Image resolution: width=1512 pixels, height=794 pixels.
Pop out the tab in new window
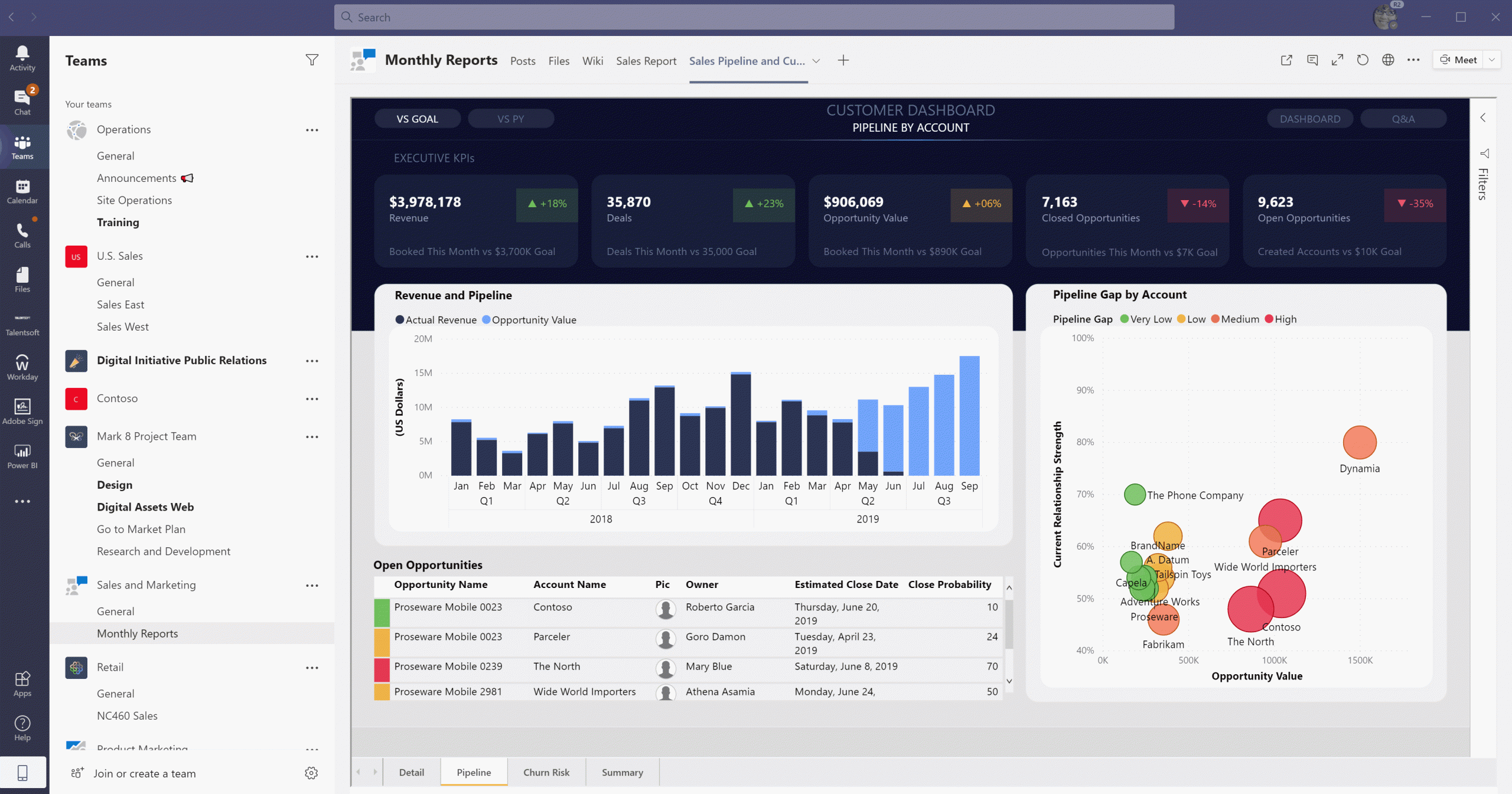point(1286,60)
